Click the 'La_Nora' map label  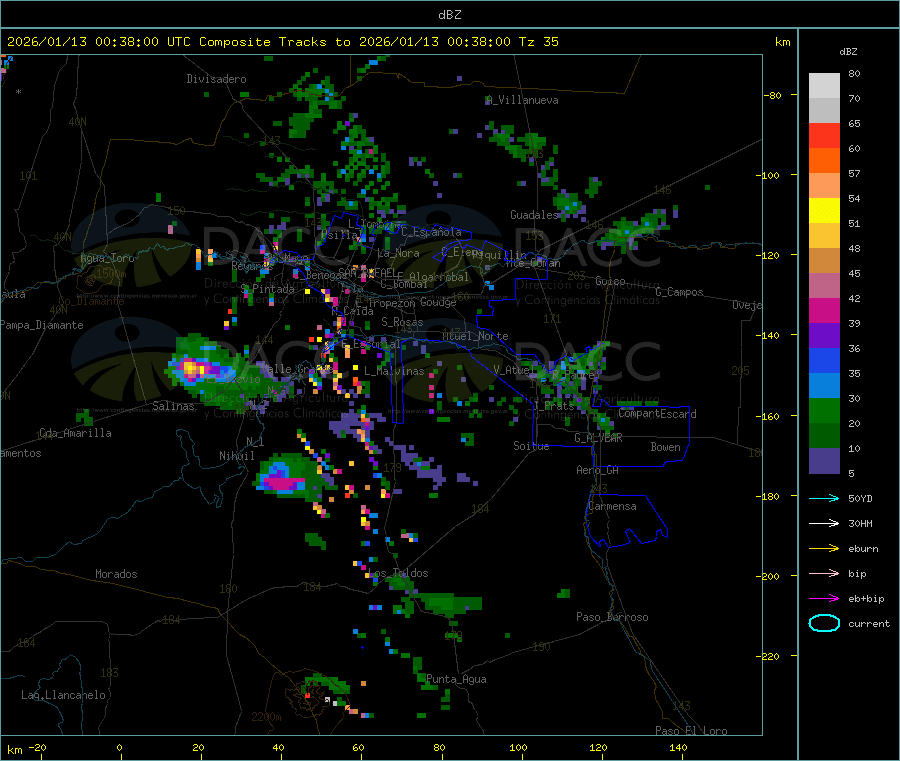click(398, 253)
